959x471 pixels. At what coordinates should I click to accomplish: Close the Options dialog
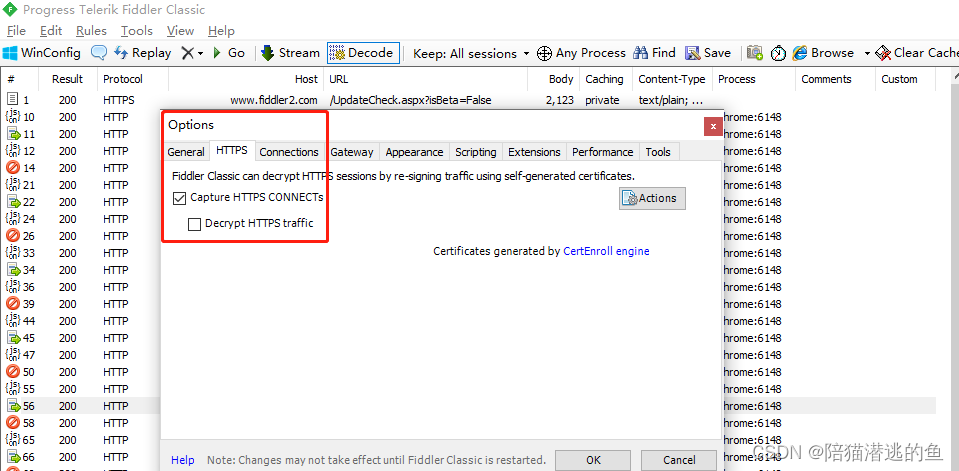coord(713,127)
